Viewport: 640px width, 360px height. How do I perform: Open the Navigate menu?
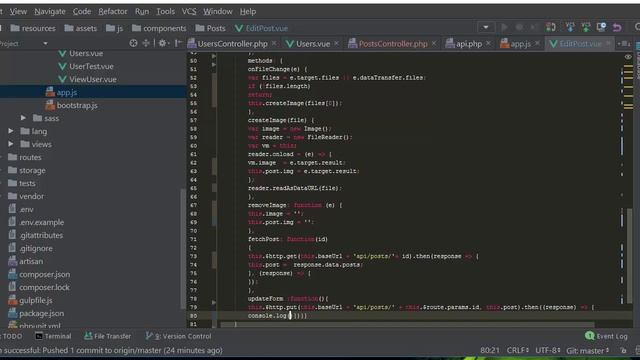click(50, 11)
